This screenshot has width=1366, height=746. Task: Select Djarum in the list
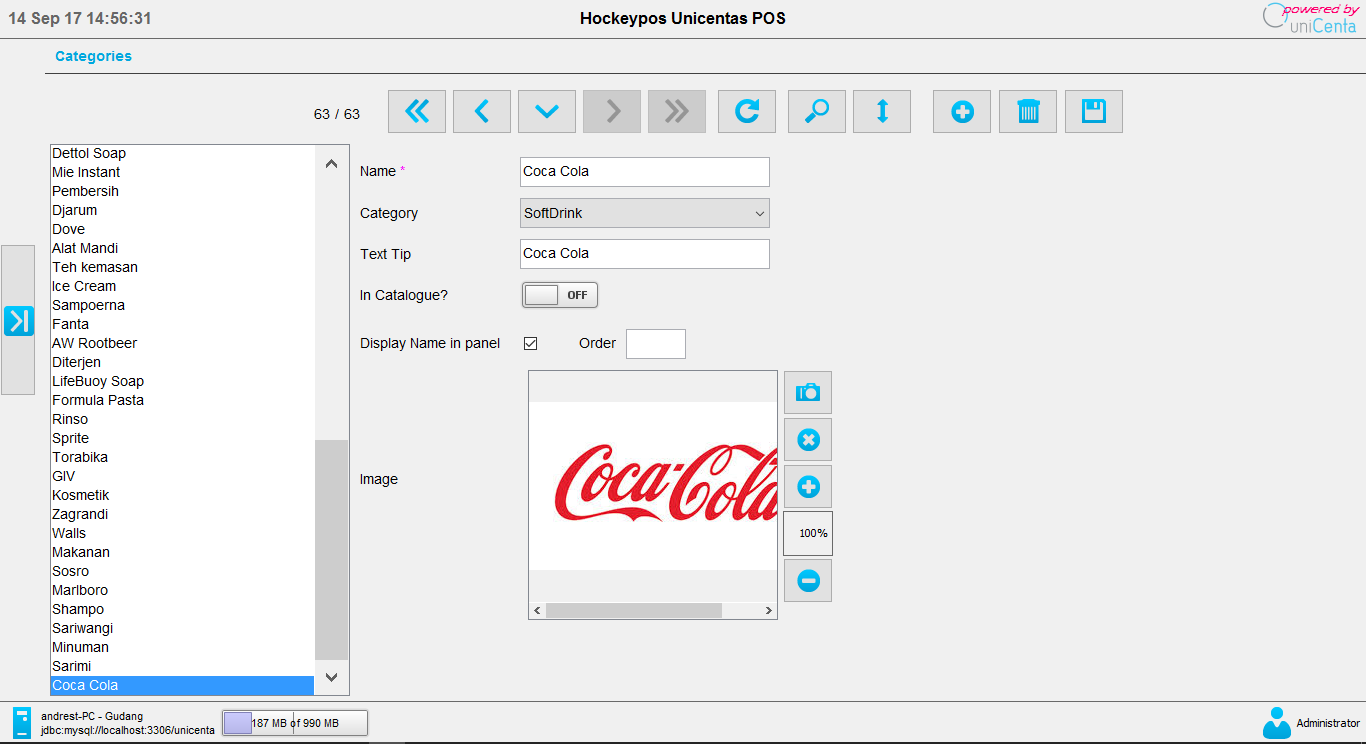pyautogui.click(x=183, y=210)
